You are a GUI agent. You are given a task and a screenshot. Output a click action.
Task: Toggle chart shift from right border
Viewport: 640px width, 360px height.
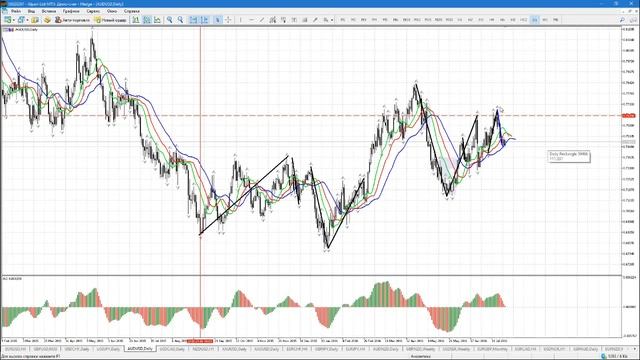204,20
